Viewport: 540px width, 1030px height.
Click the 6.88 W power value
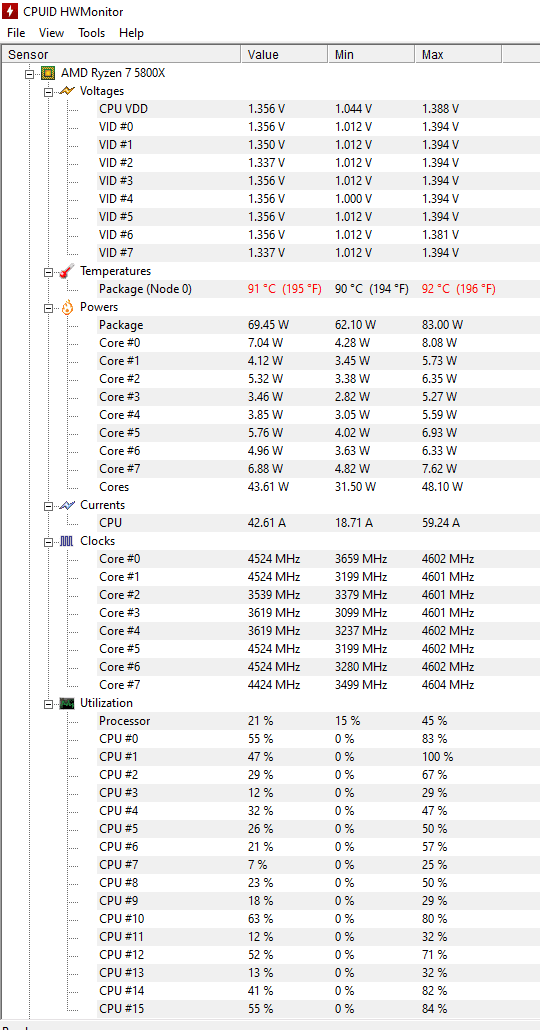click(x=265, y=469)
